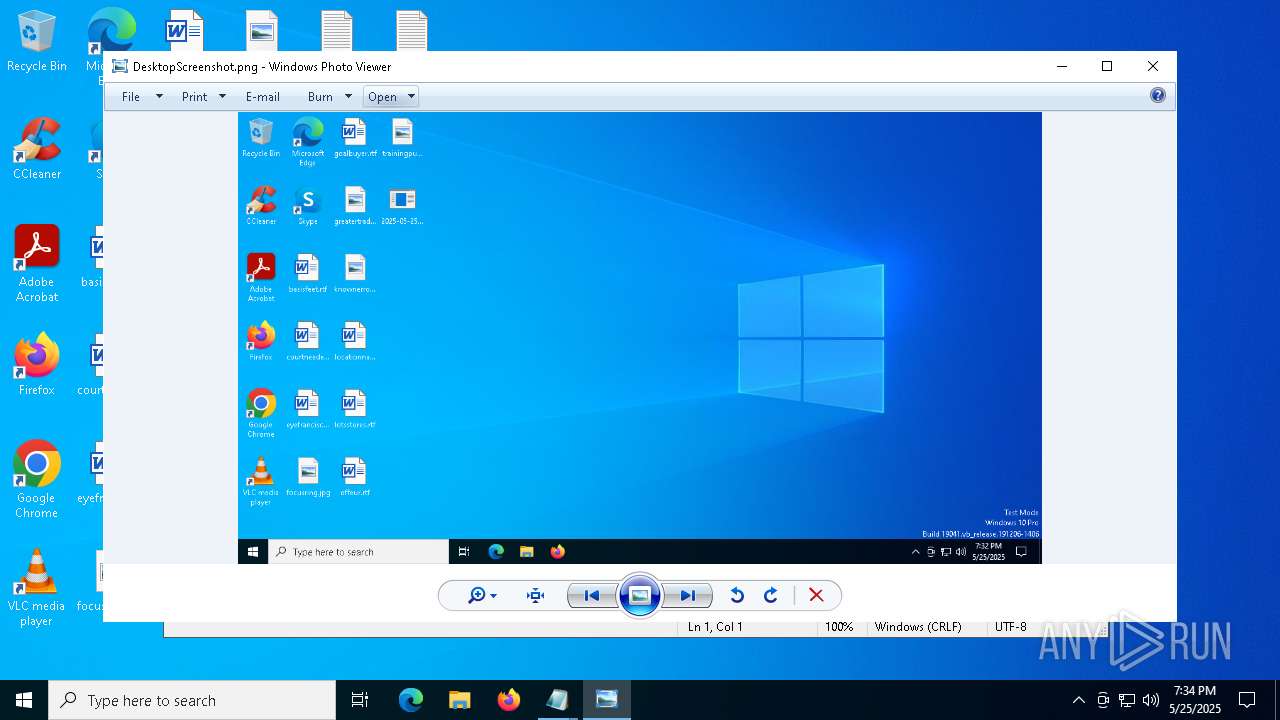
Task: Open Photo Viewer help (blue question mark)
Action: [x=1157, y=96]
